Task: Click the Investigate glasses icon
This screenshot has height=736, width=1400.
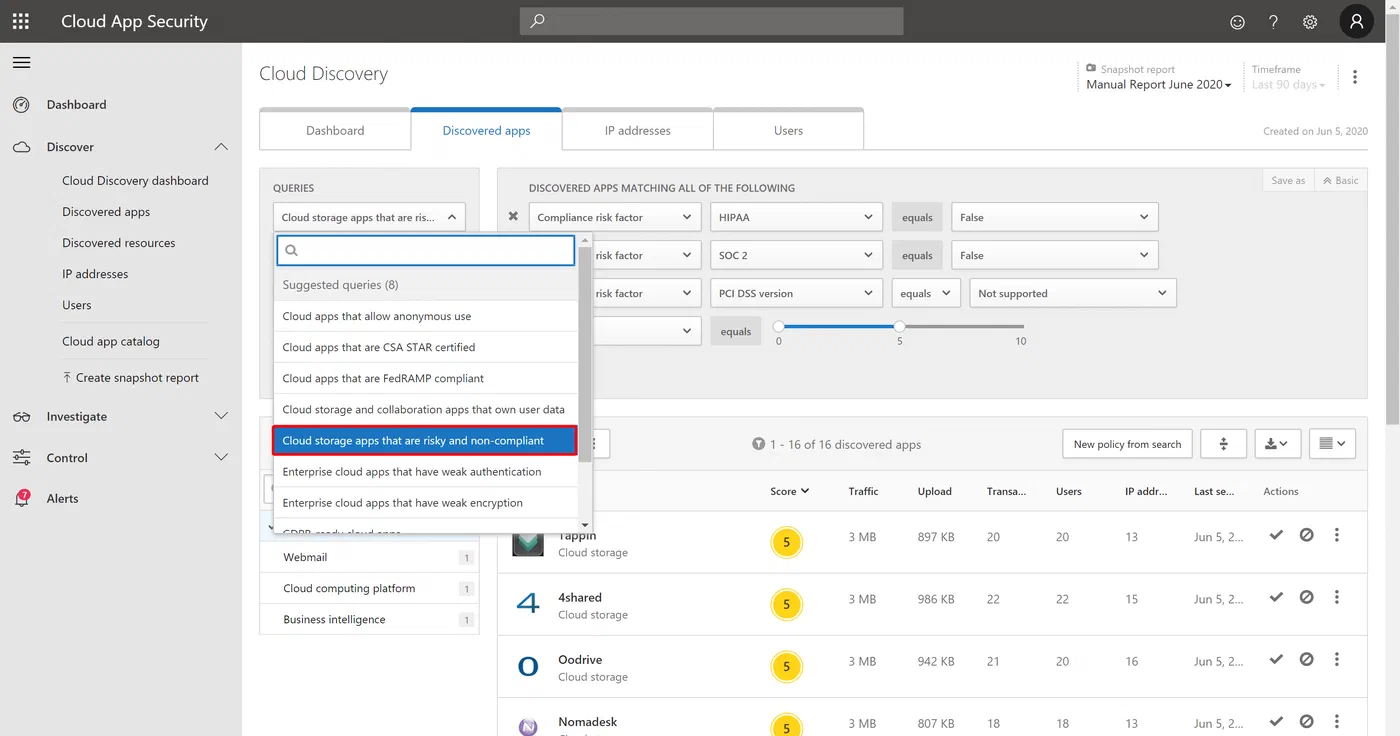Action: coord(21,417)
